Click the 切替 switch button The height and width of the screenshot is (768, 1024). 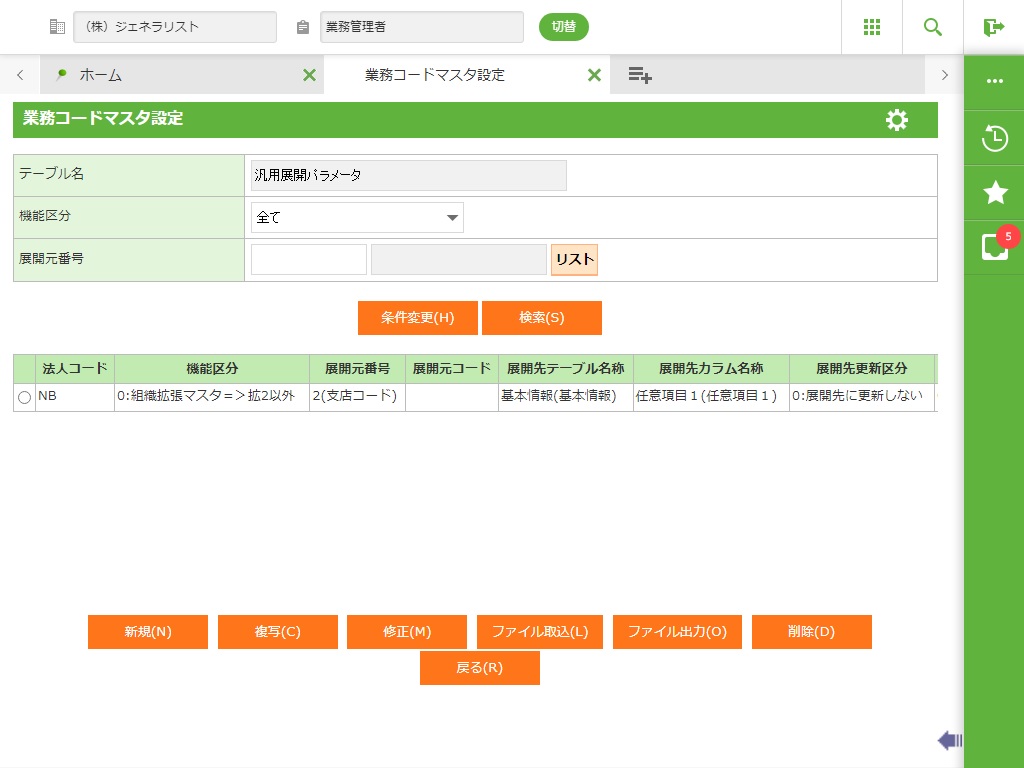tap(564, 27)
